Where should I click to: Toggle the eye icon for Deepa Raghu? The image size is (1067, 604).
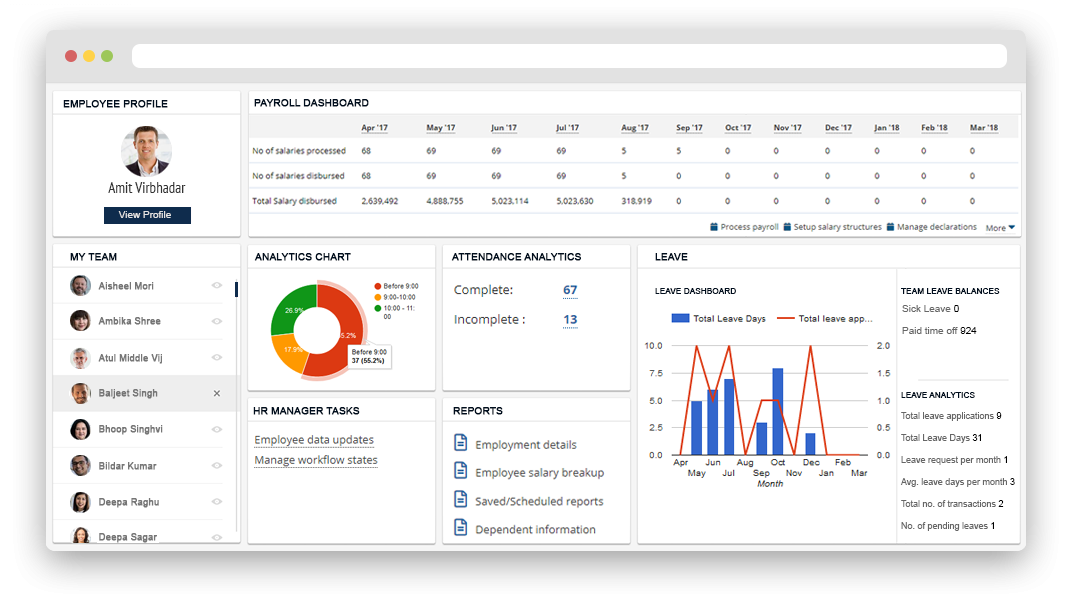point(216,501)
